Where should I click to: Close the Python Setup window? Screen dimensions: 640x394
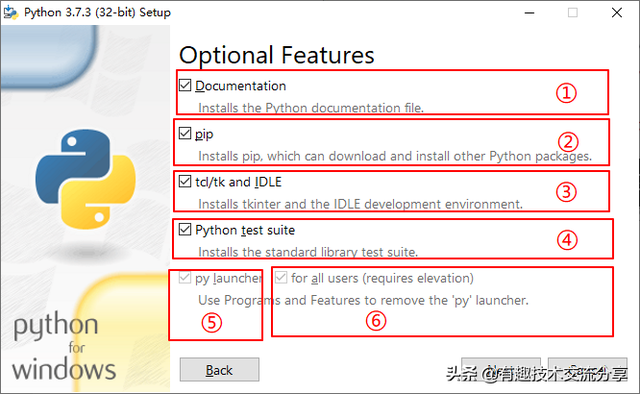[x=617, y=13]
